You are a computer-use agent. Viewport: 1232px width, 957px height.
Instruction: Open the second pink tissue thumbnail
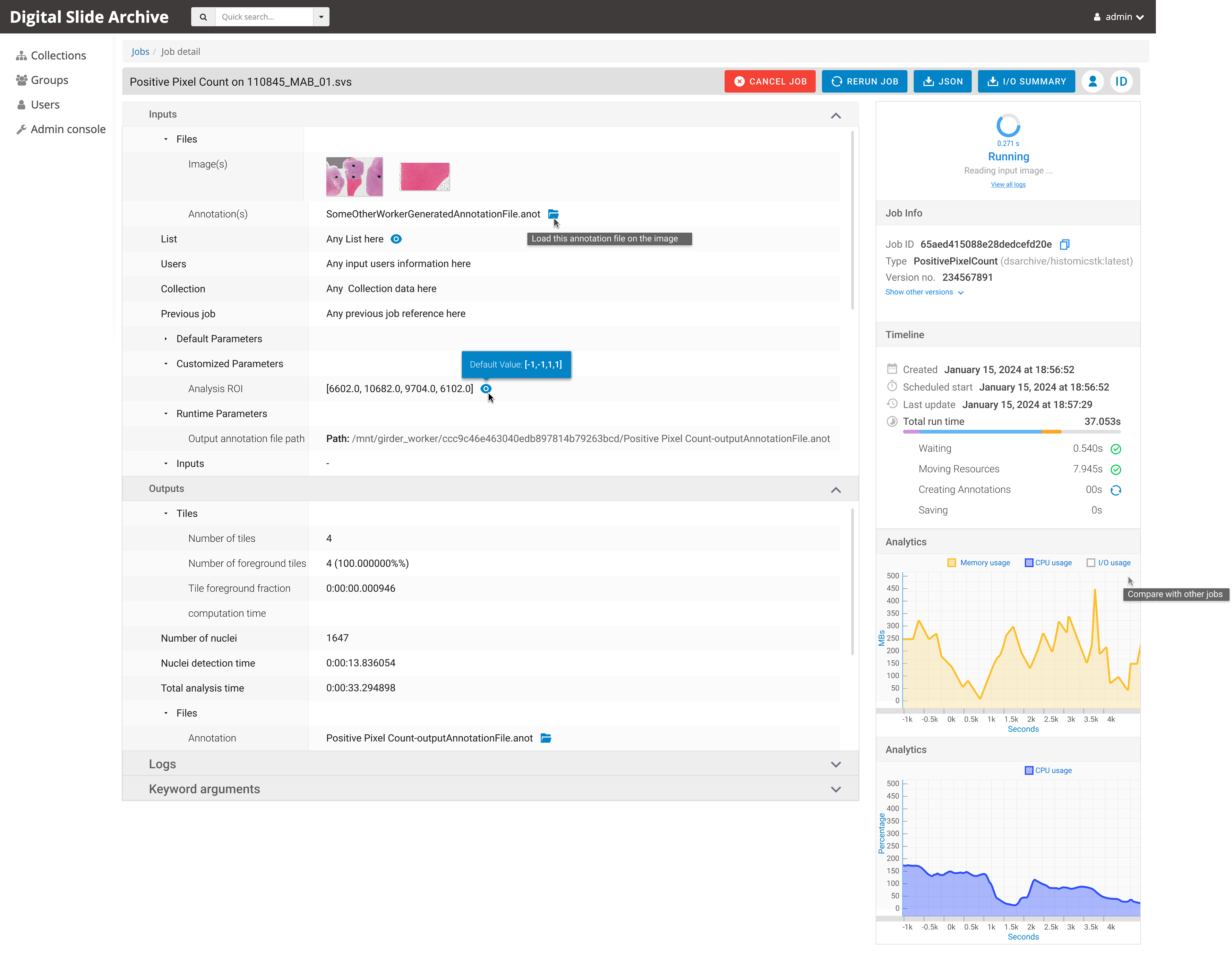click(x=424, y=176)
